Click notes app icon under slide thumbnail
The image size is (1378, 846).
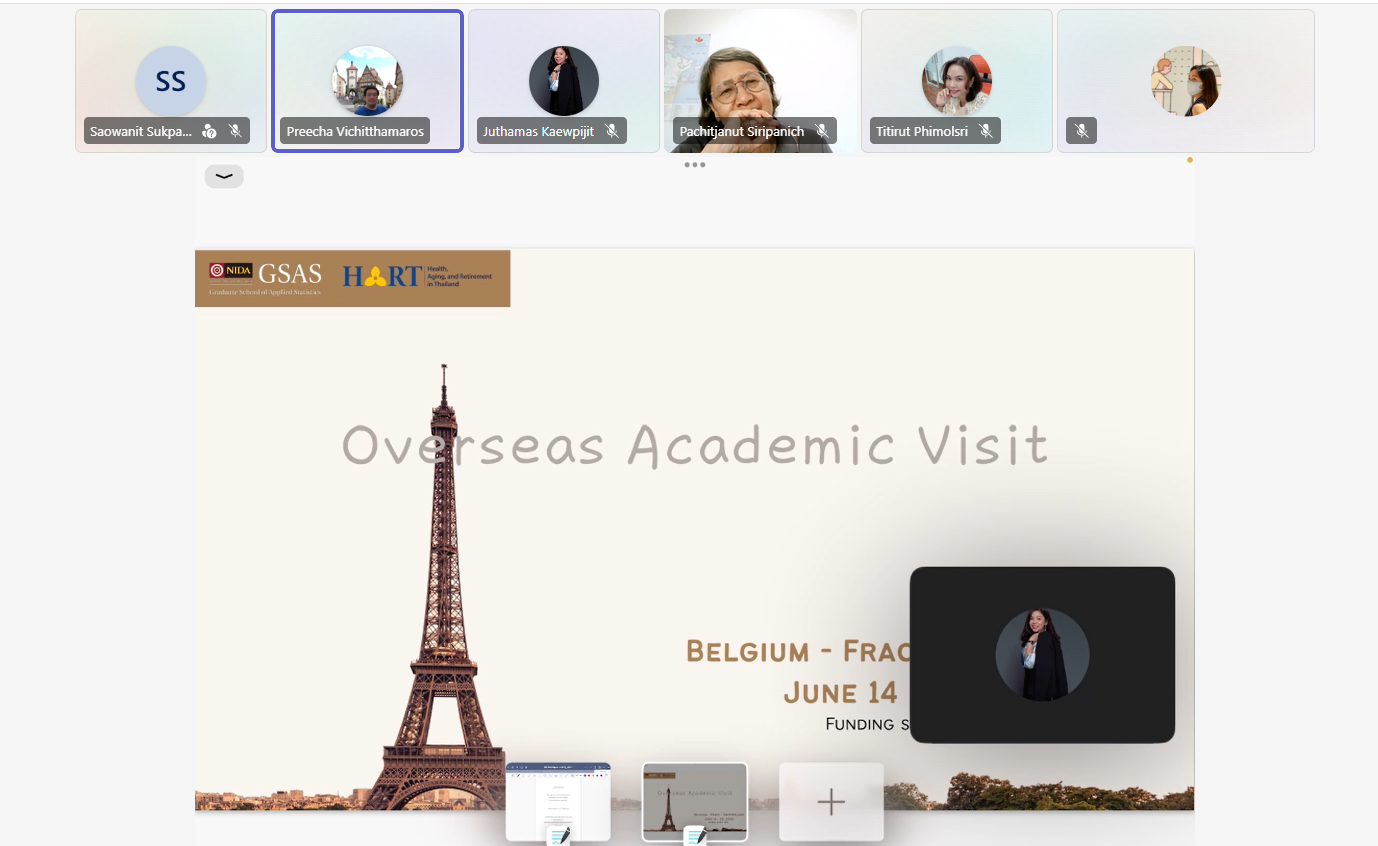tap(695, 836)
